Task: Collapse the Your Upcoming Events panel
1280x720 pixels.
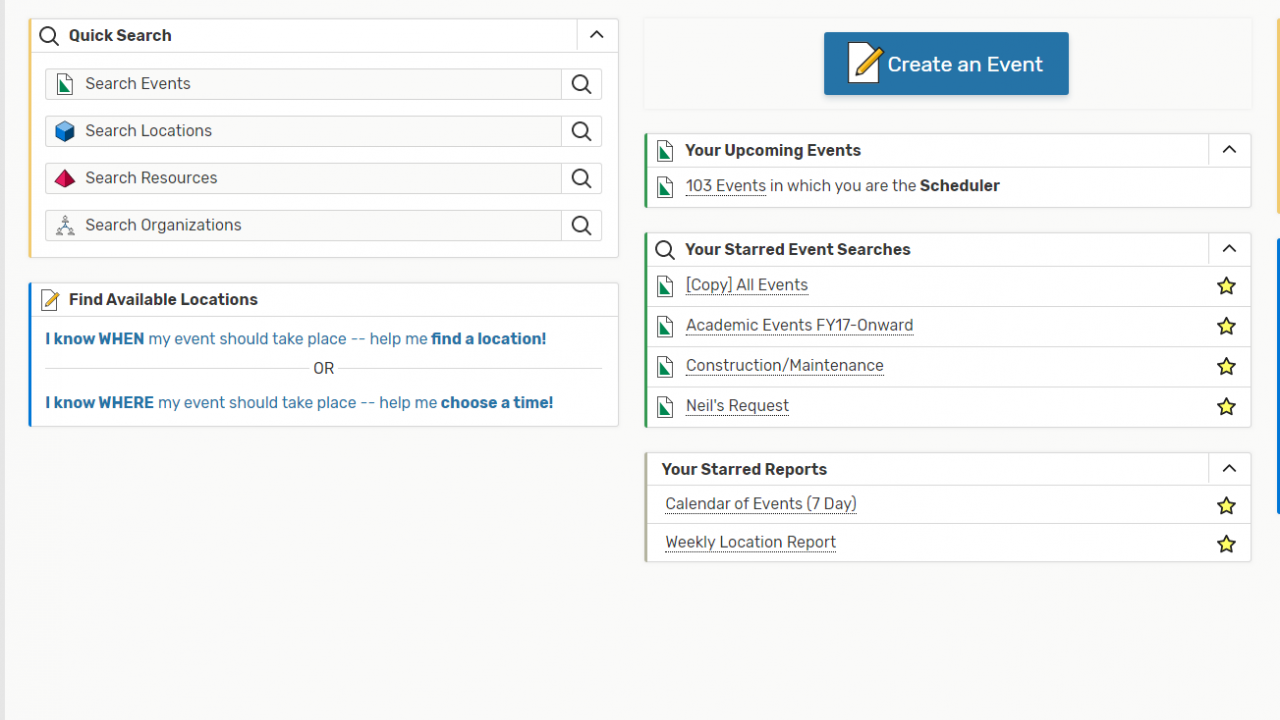Action: click(1229, 150)
